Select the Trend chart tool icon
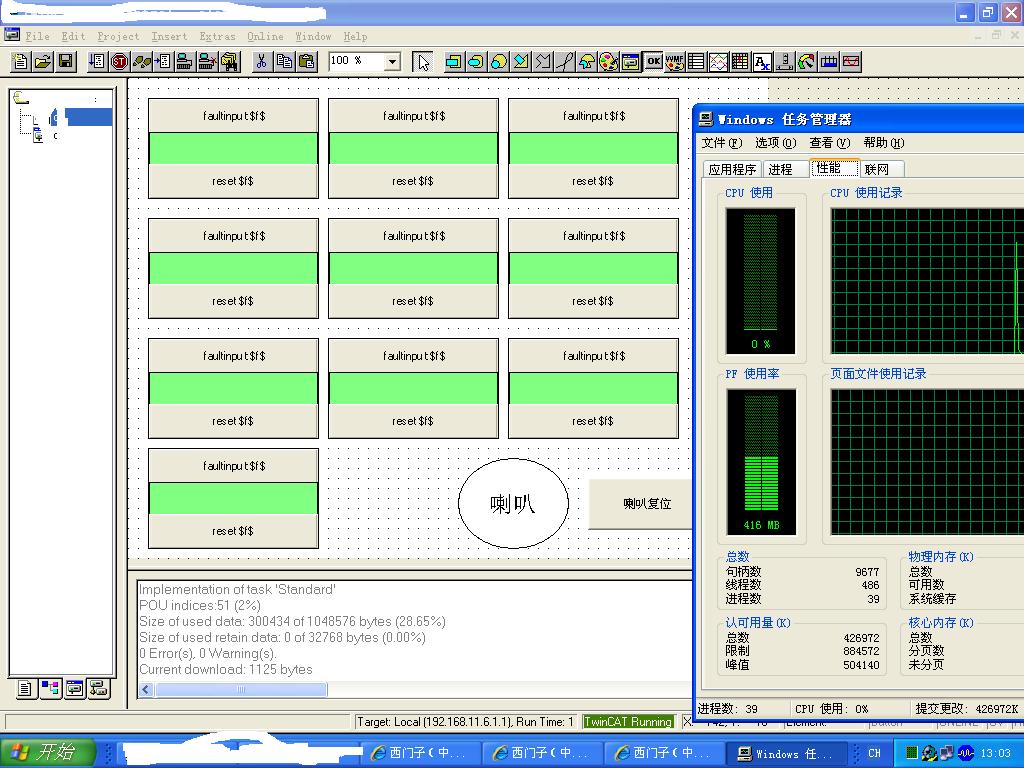1024x768 pixels. pyautogui.click(x=719, y=62)
